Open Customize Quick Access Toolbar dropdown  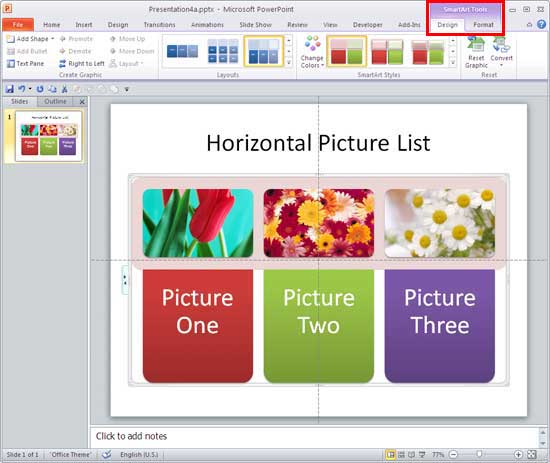(x=127, y=89)
